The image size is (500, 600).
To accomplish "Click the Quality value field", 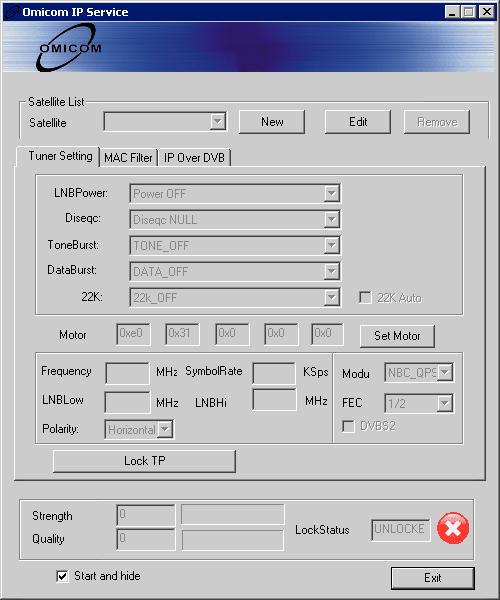I will [x=146, y=540].
